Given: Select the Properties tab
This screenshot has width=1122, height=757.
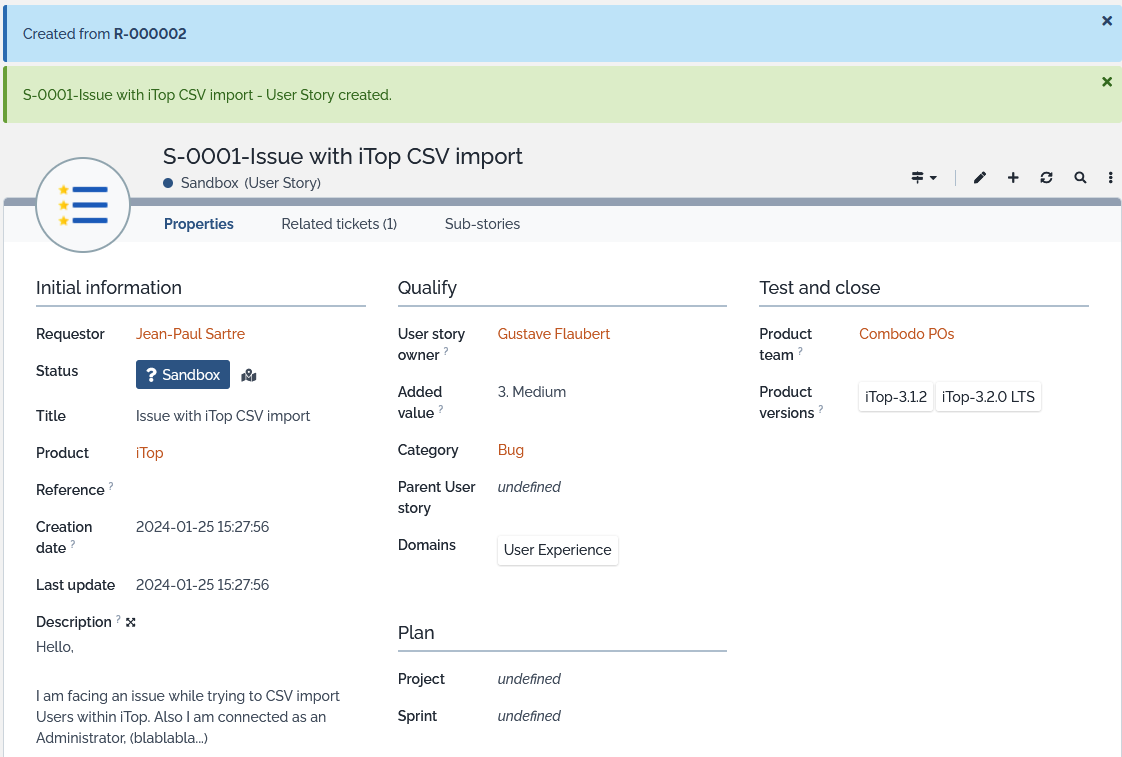Looking at the screenshot, I should [199, 224].
